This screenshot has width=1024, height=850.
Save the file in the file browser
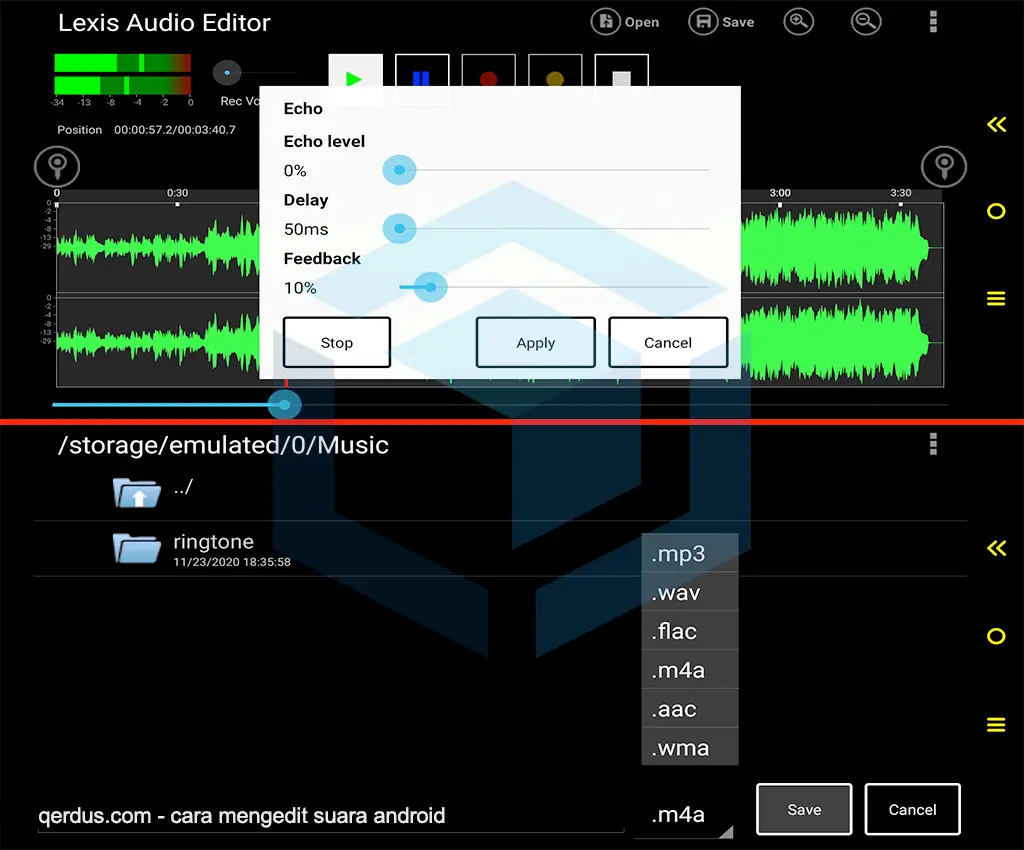(804, 810)
